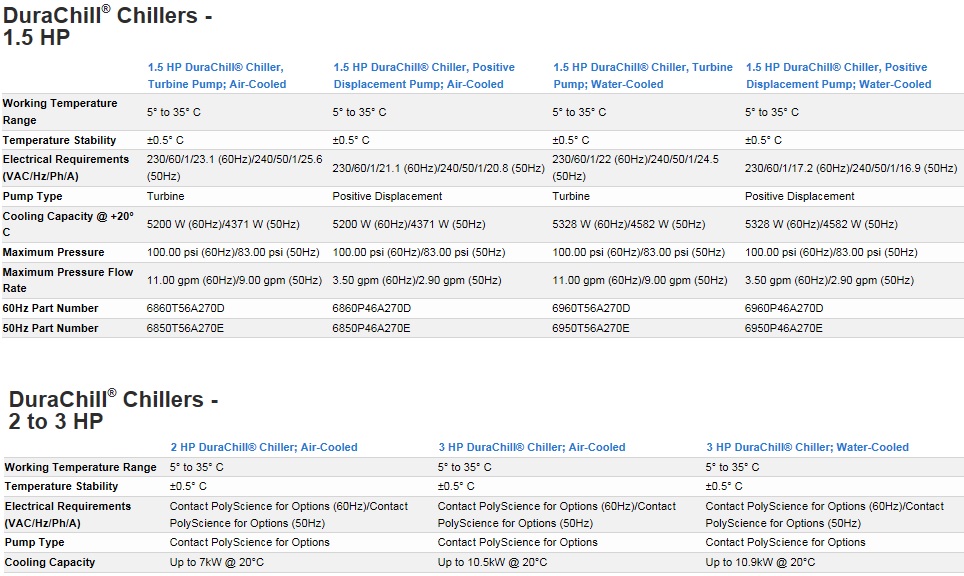Open 1.5 HP Positive Displacement Air-Cooled link

coord(424,76)
